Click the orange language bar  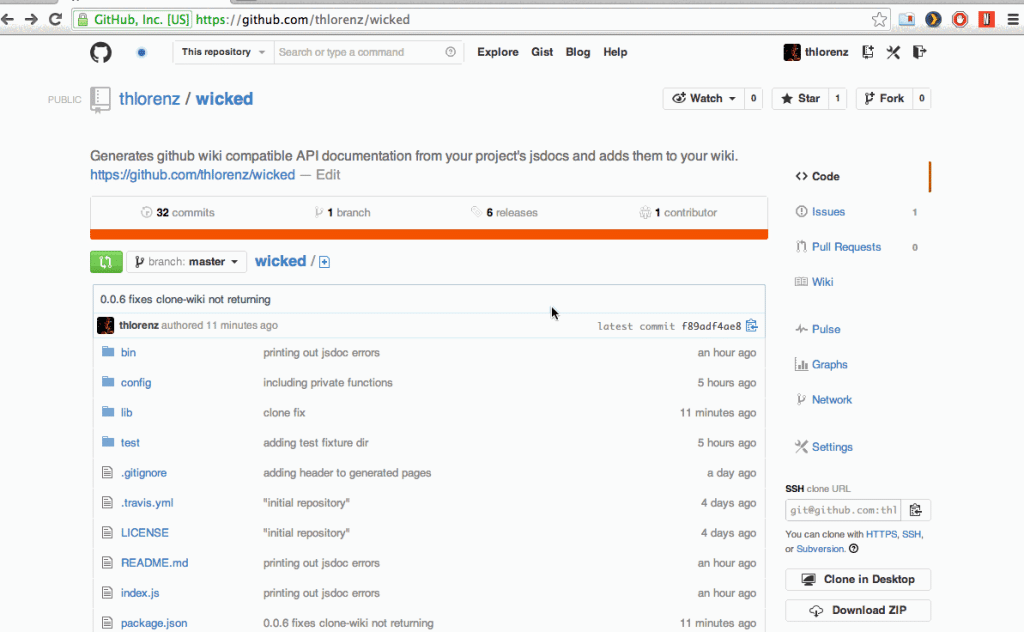[x=429, y=234]
